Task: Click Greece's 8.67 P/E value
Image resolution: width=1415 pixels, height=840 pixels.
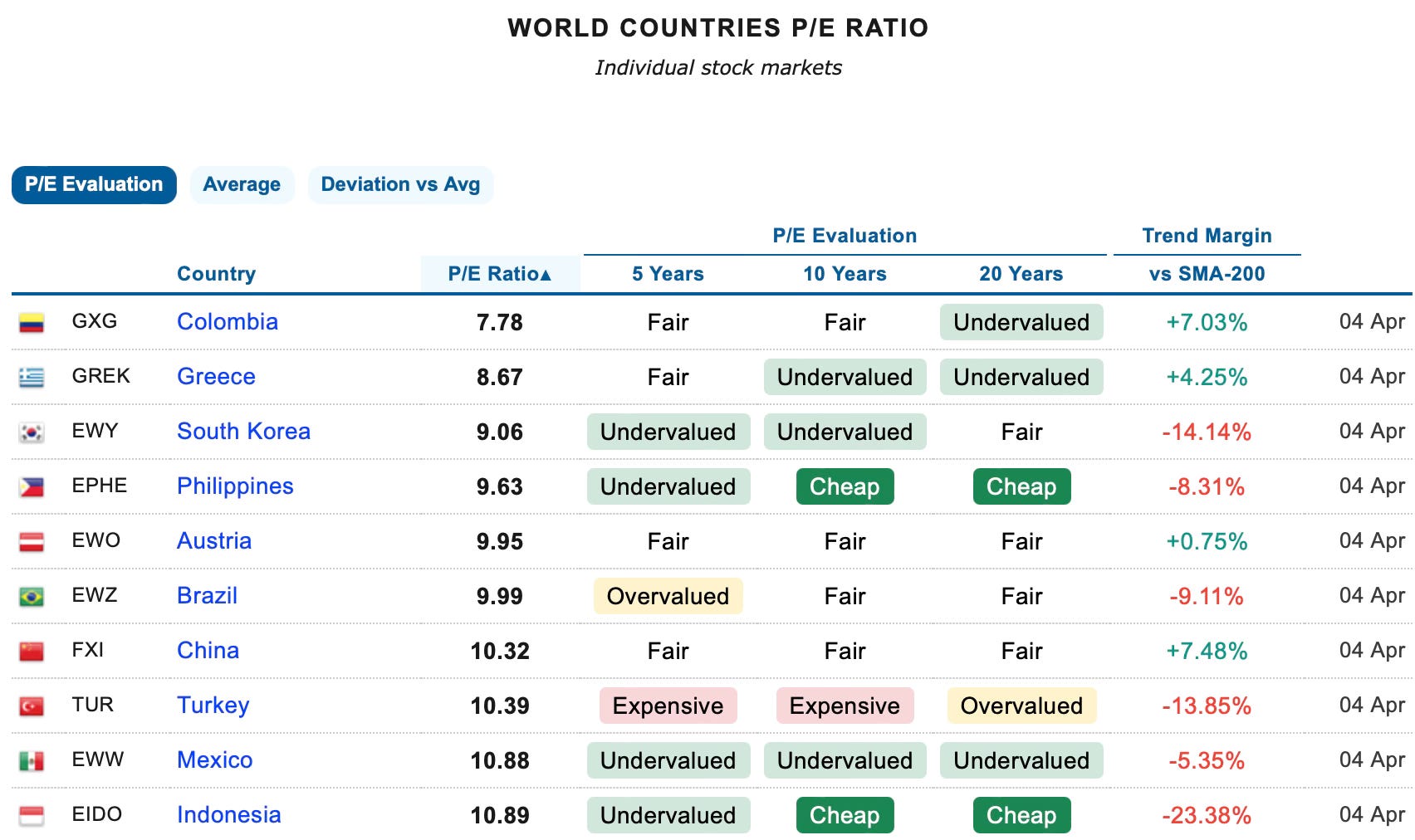Action: click(500, 377)
